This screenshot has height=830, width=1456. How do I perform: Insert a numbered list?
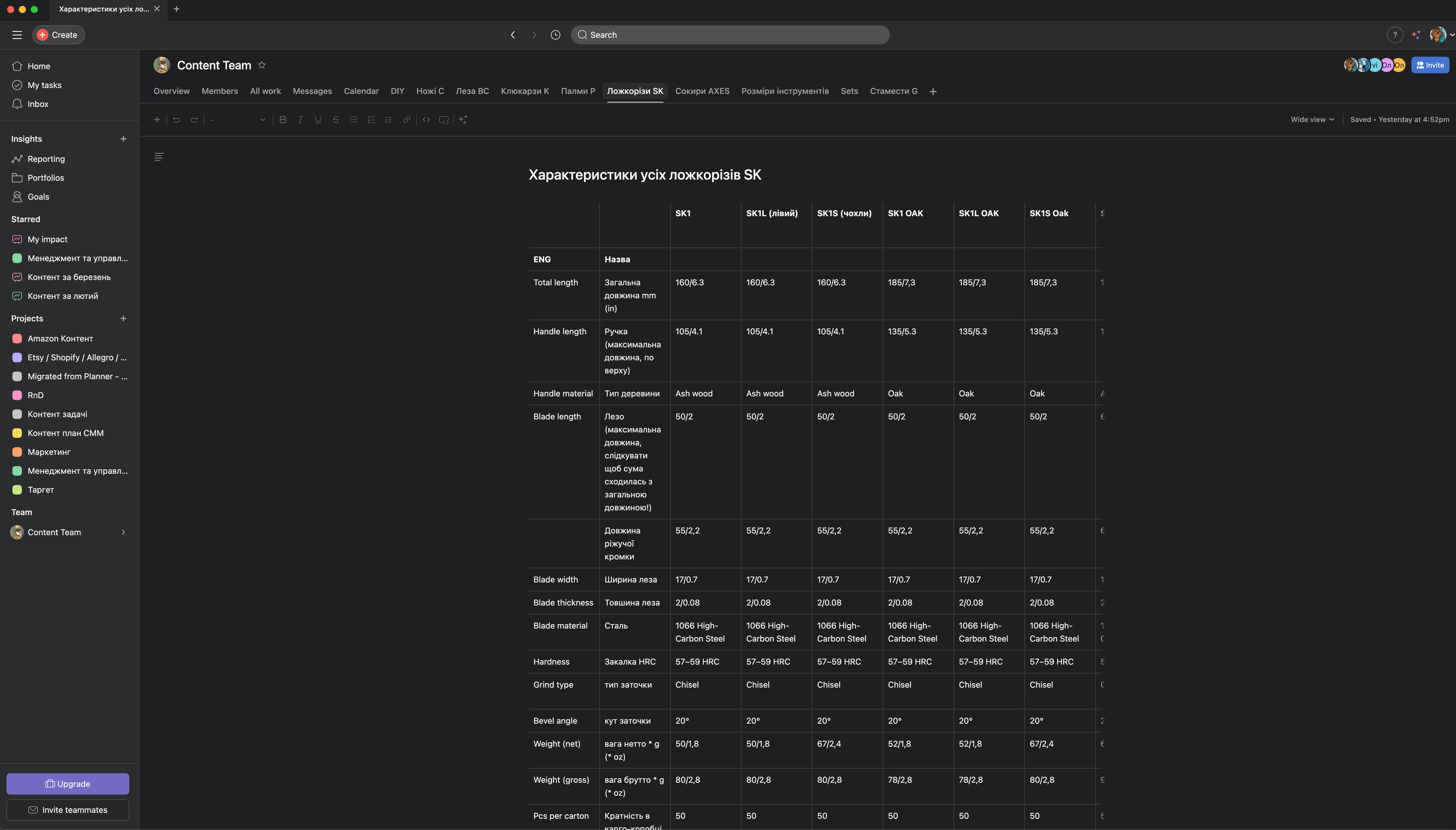pyautogui.click(x=371, y=120)
